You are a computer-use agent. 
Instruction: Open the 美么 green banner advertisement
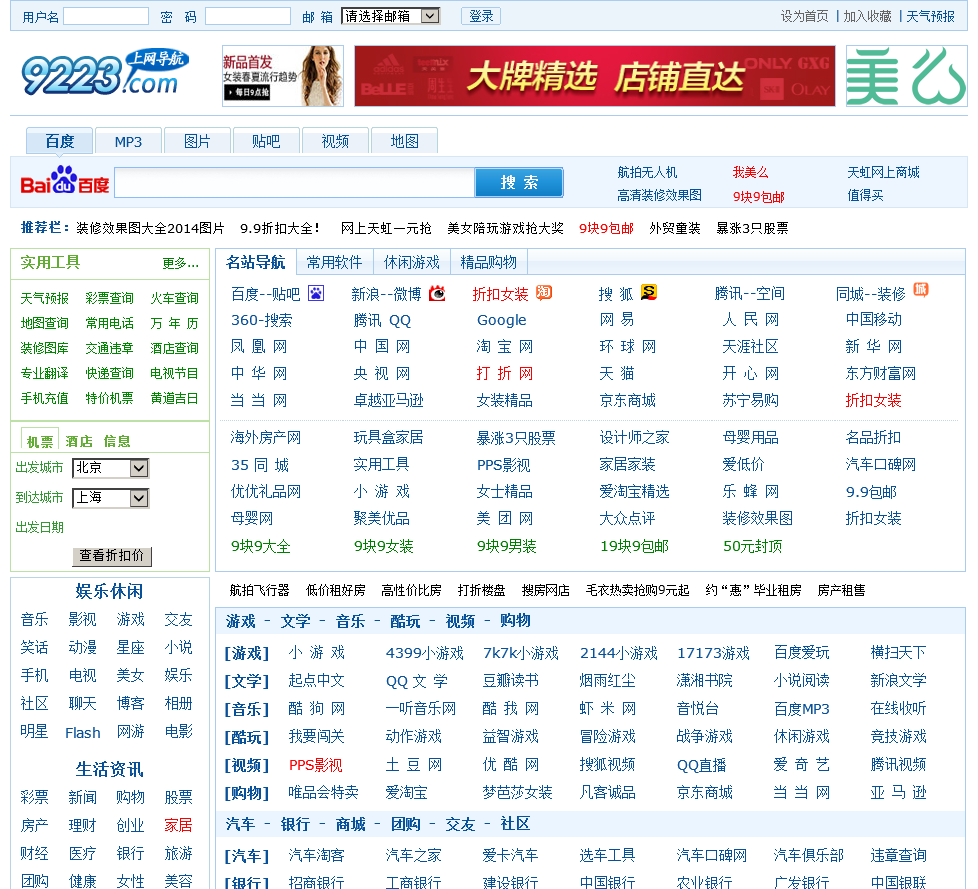tap(906, 76)
